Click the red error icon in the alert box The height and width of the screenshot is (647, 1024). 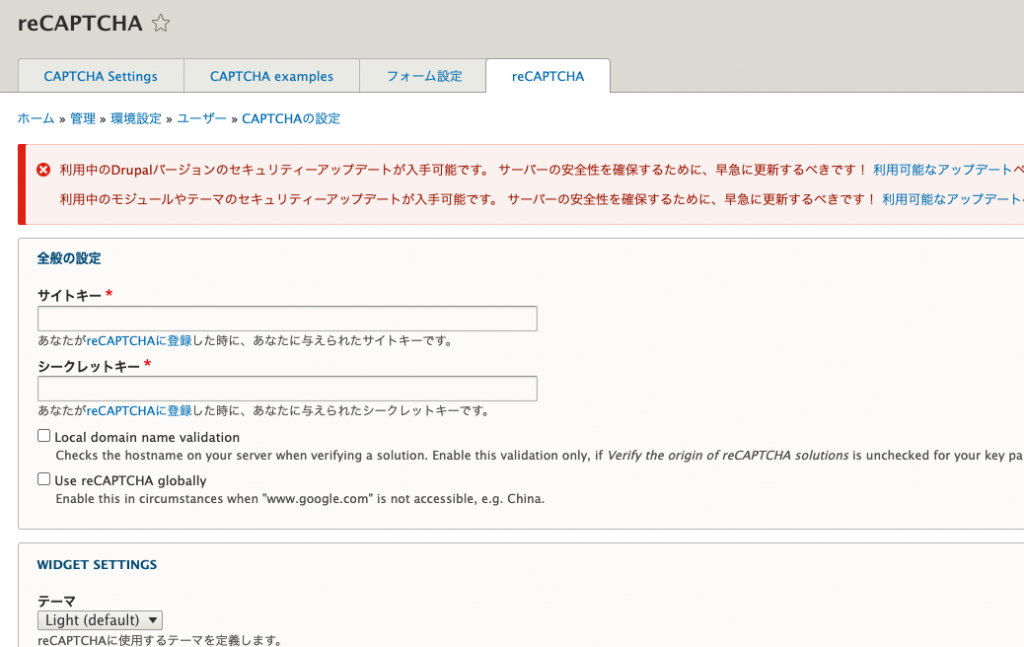[43, 170]
